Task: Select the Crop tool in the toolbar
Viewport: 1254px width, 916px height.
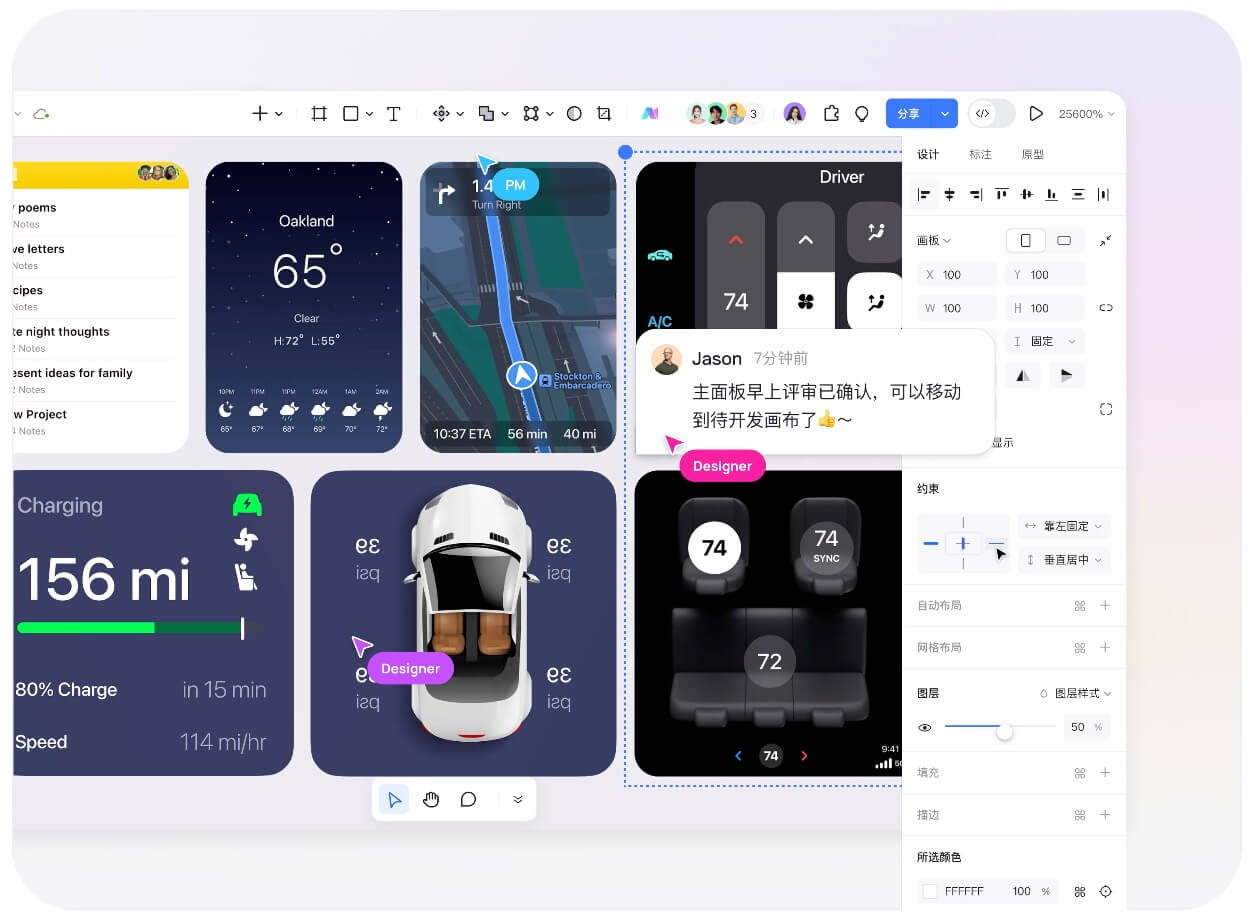Action: [x=605, y=113]
